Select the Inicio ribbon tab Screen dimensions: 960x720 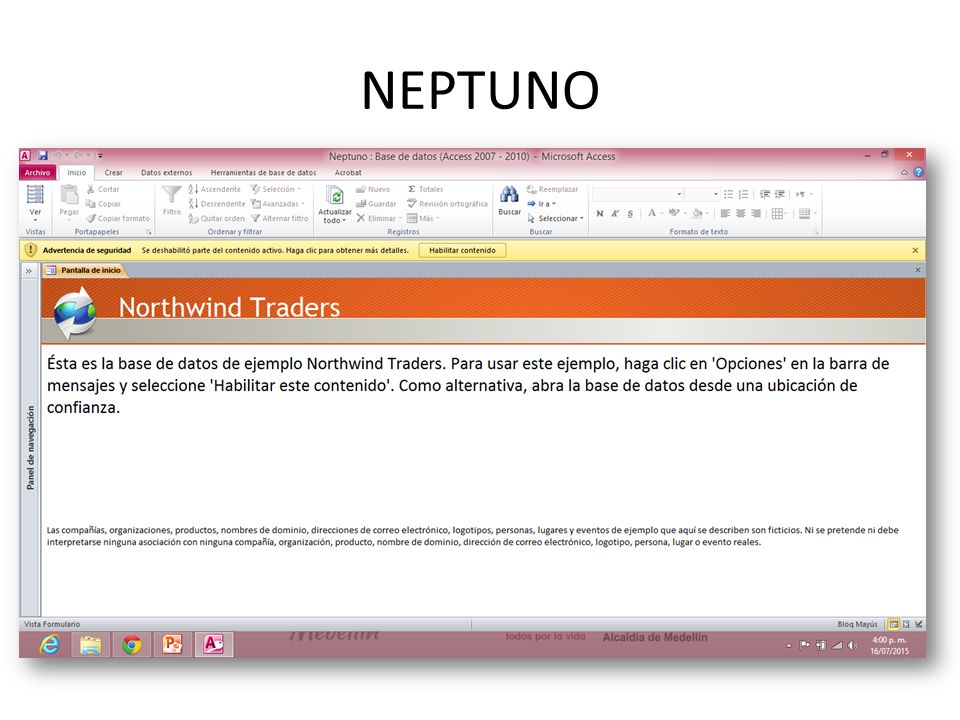(x=77, y=173)
